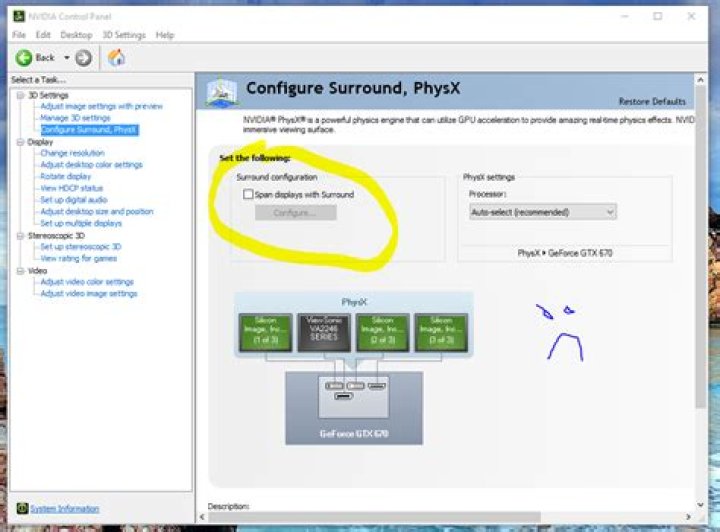Select Configure Surround, PhysX task

point(90,130)
